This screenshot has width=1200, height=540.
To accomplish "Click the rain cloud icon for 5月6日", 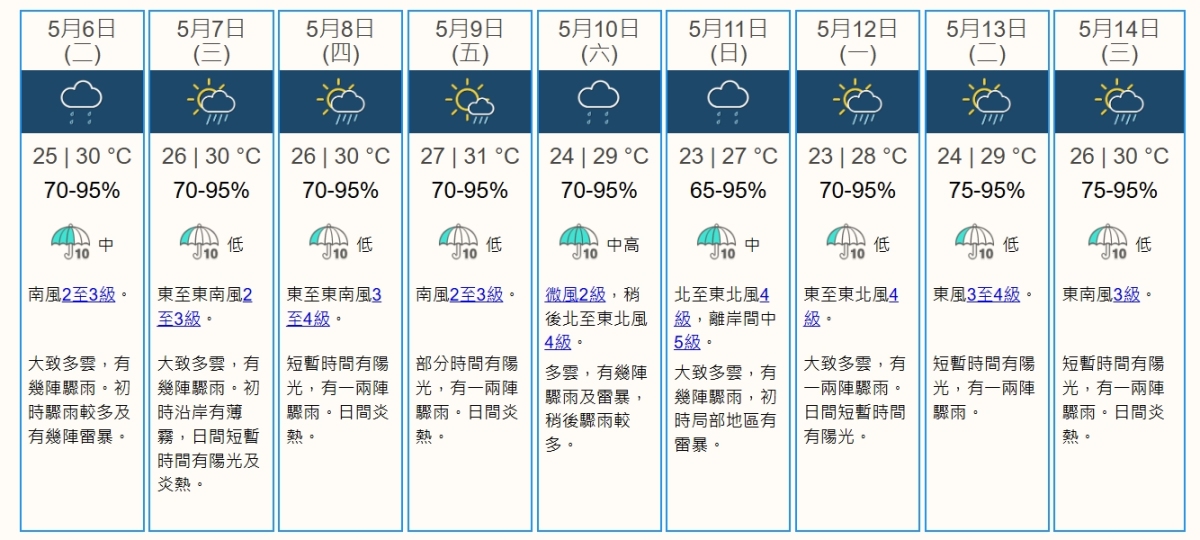I will pos(82,102).
